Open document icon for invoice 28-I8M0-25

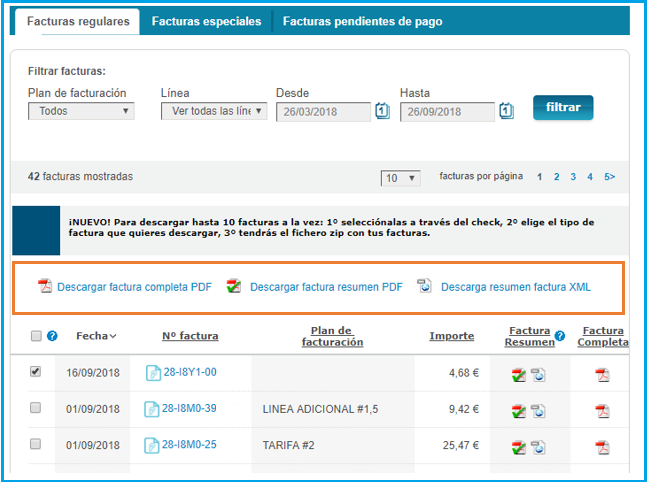[x=151, y=445]
